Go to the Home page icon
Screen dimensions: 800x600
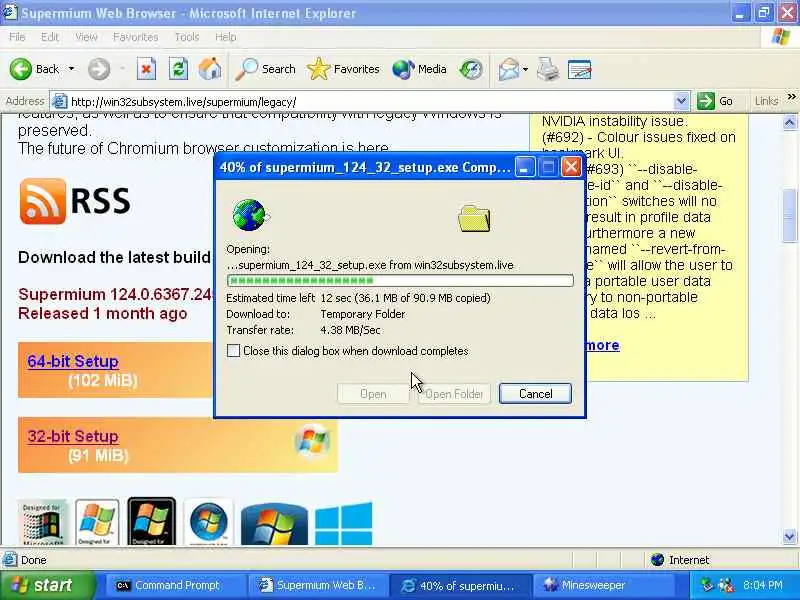point(210,69)
